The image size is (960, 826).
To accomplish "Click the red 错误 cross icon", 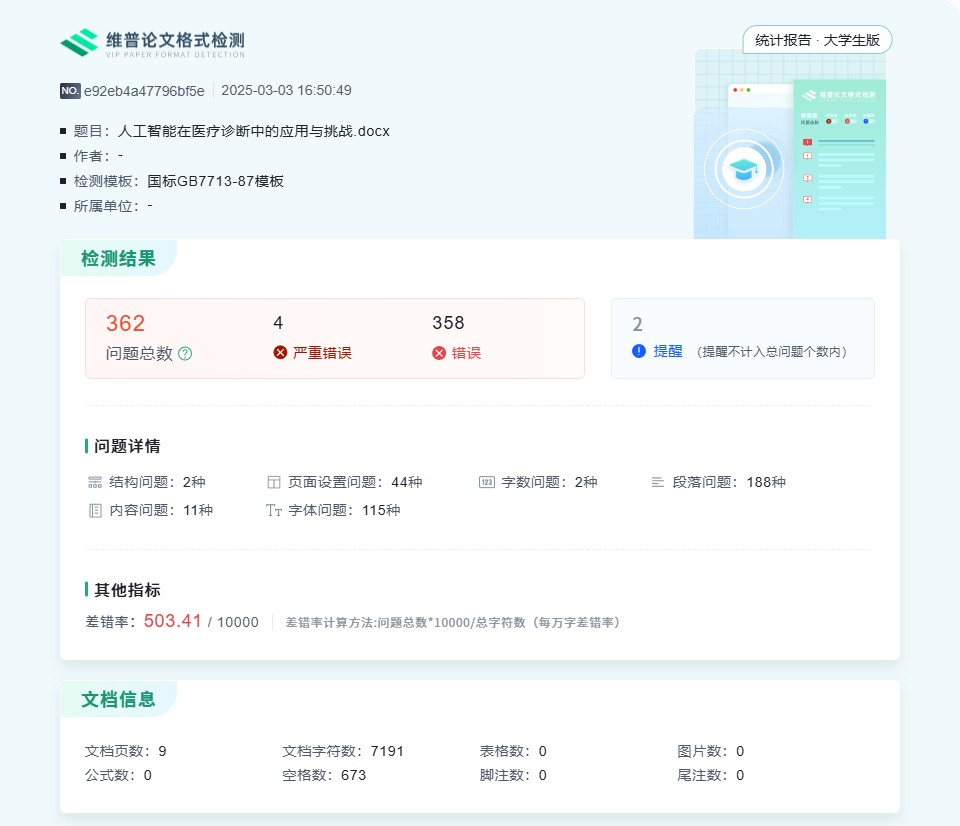I will 439,353.
